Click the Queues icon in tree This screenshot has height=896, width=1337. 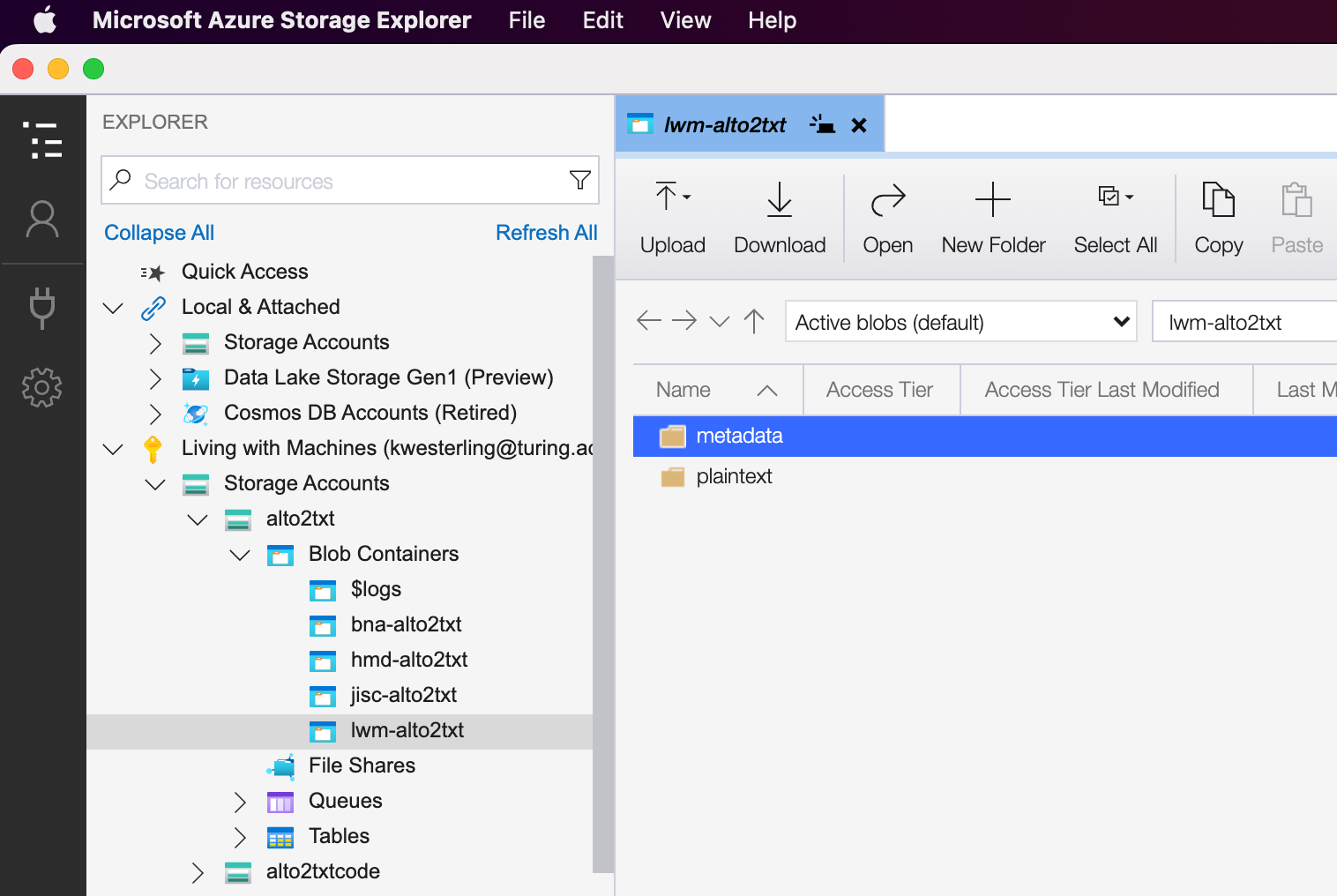[280, 802]
